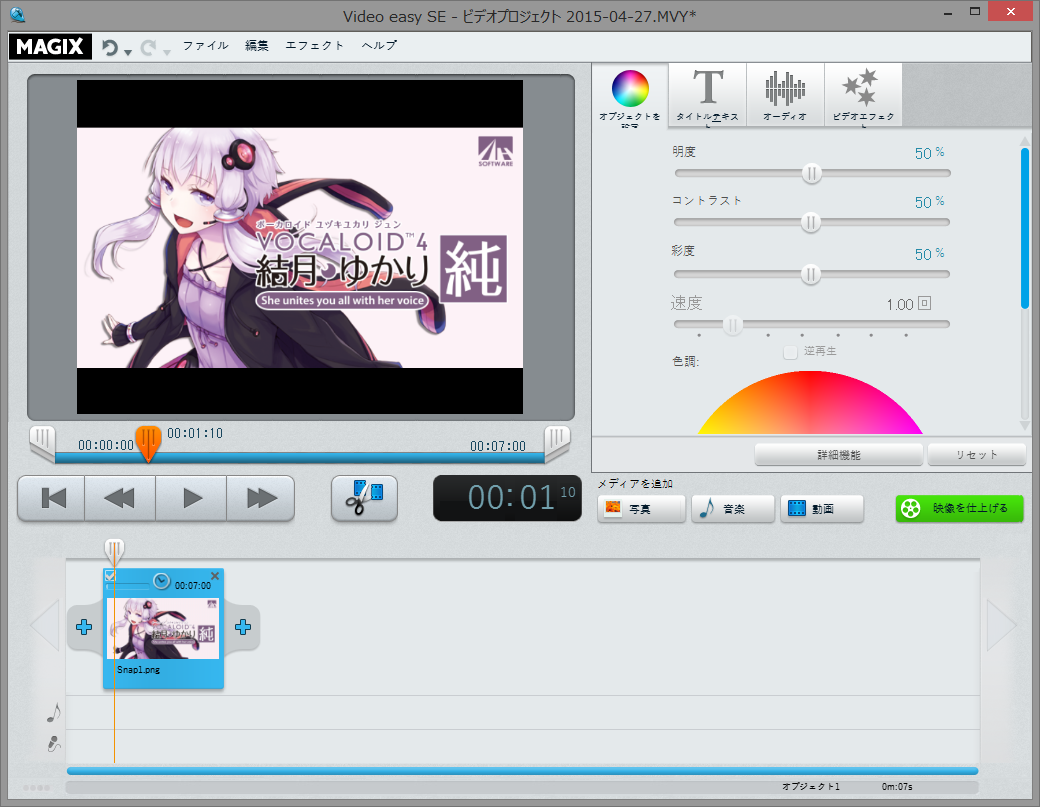Click the 00:07:00 clip duration text
Viewport: 1040px width, 807px height.
(193, 586)
